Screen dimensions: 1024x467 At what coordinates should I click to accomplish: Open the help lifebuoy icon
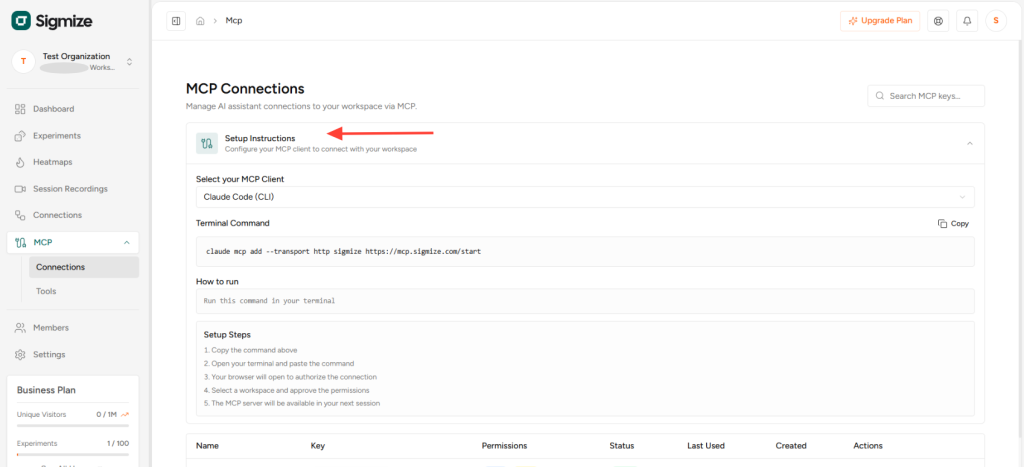click(938, 21)
